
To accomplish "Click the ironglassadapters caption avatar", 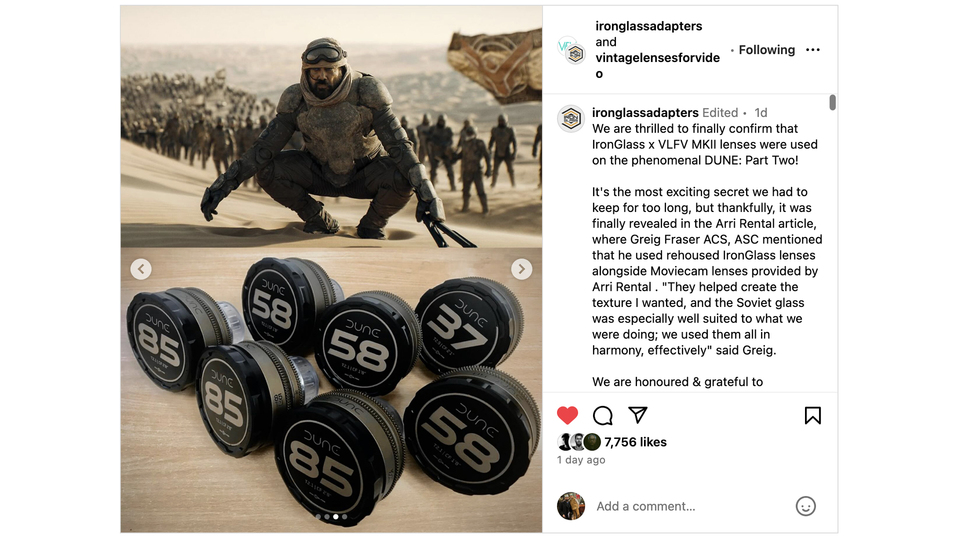I will click(571, 118).
